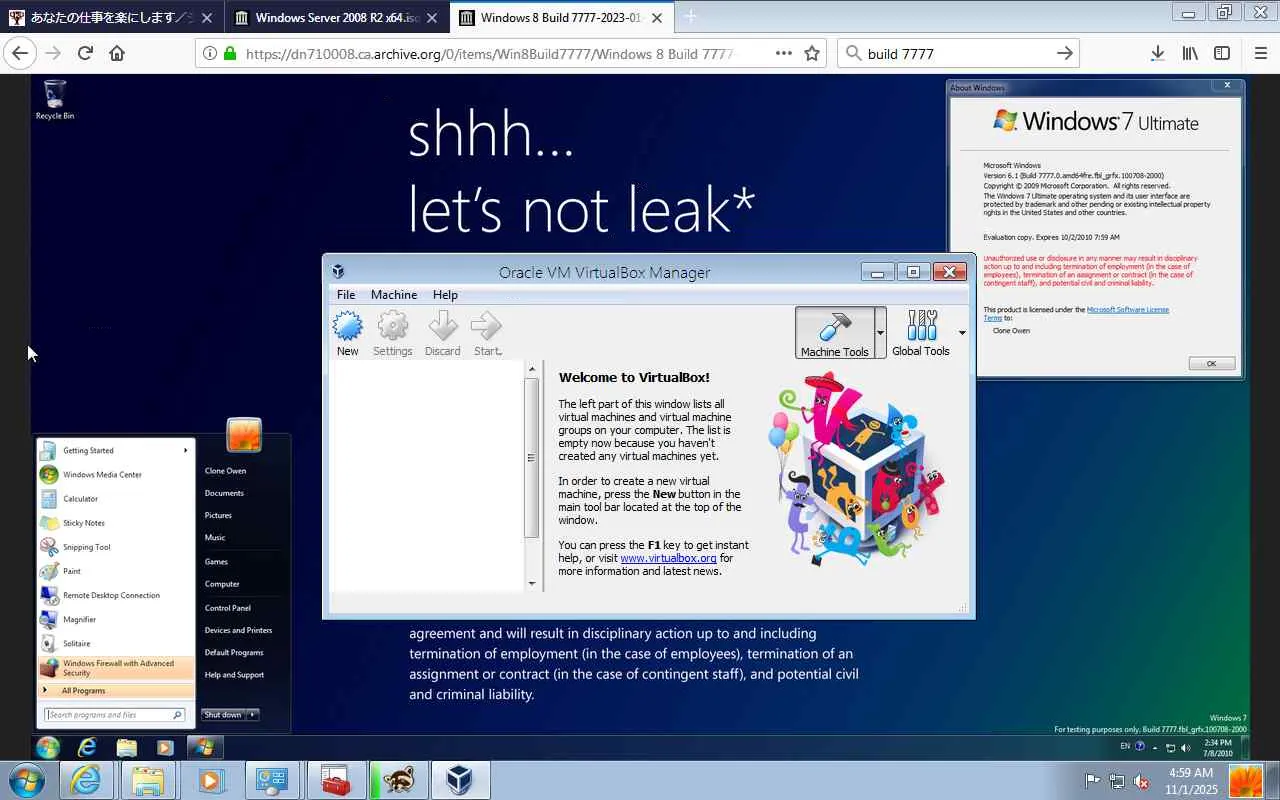Select the Windows 8 Build 7777 tab
Viewport: 1280px width, 800px height.
[x=562, y=18]
